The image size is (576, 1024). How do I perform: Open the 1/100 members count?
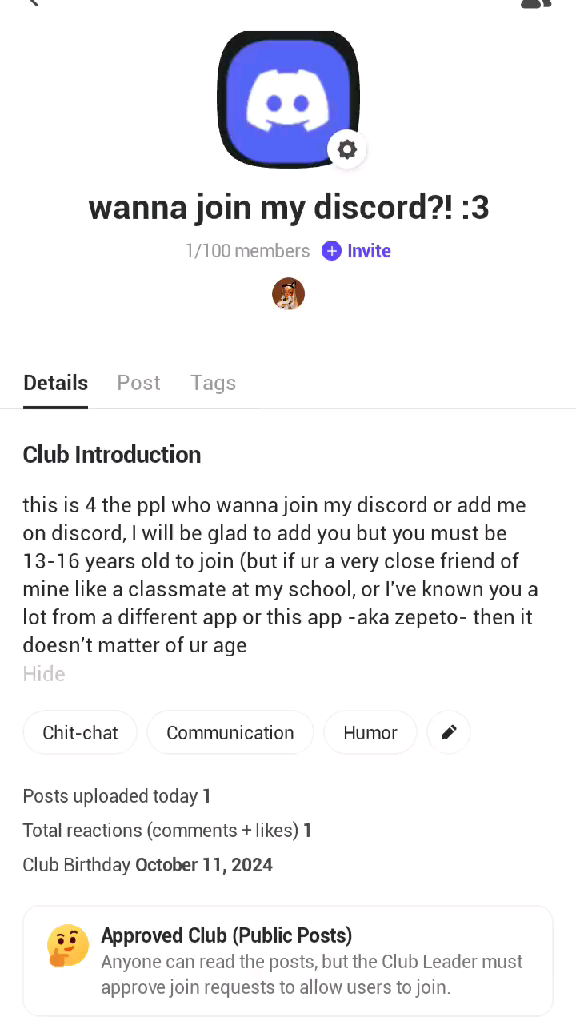[248, 251]
